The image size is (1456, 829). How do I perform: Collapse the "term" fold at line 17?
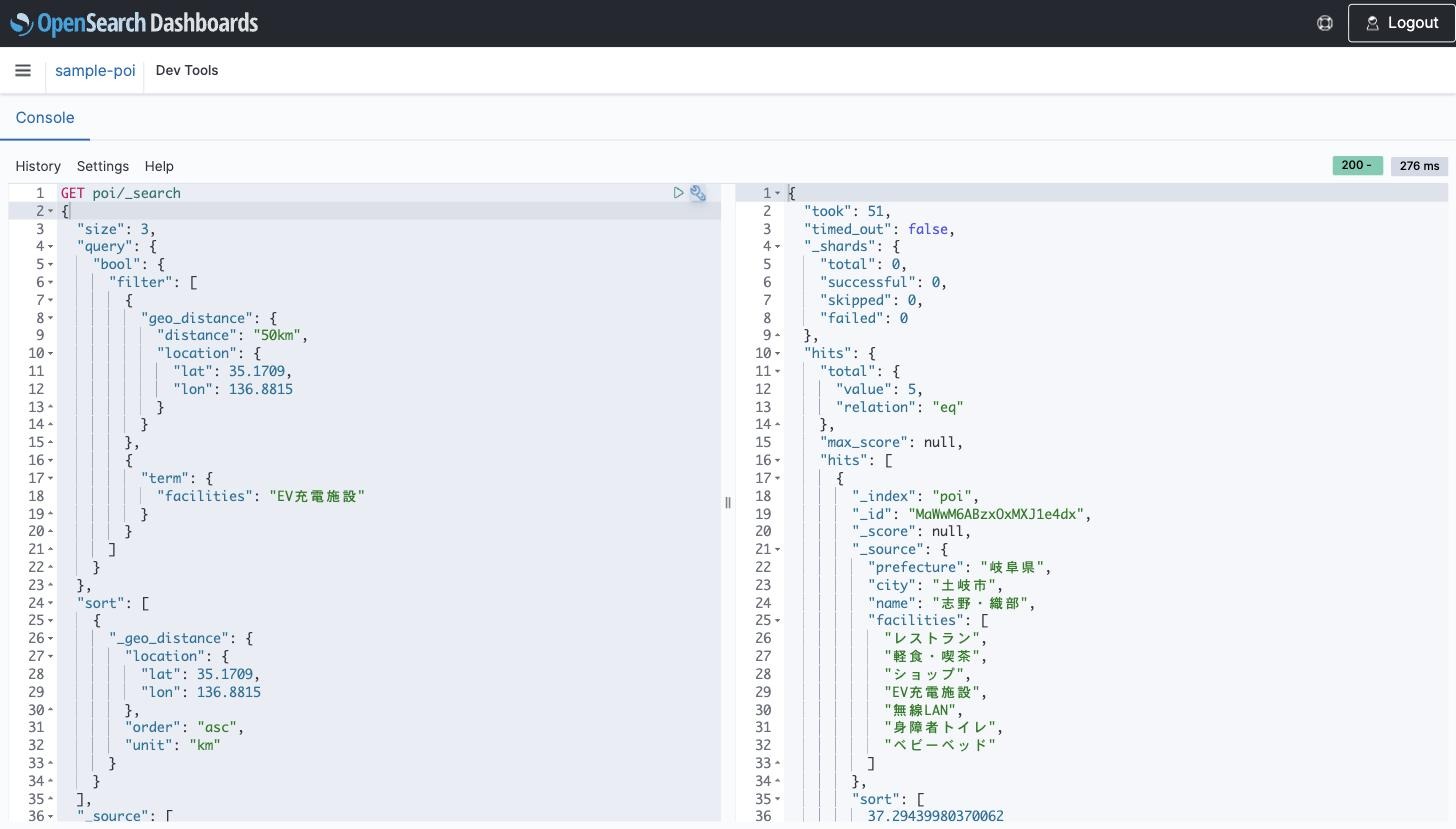click(51, 478)
